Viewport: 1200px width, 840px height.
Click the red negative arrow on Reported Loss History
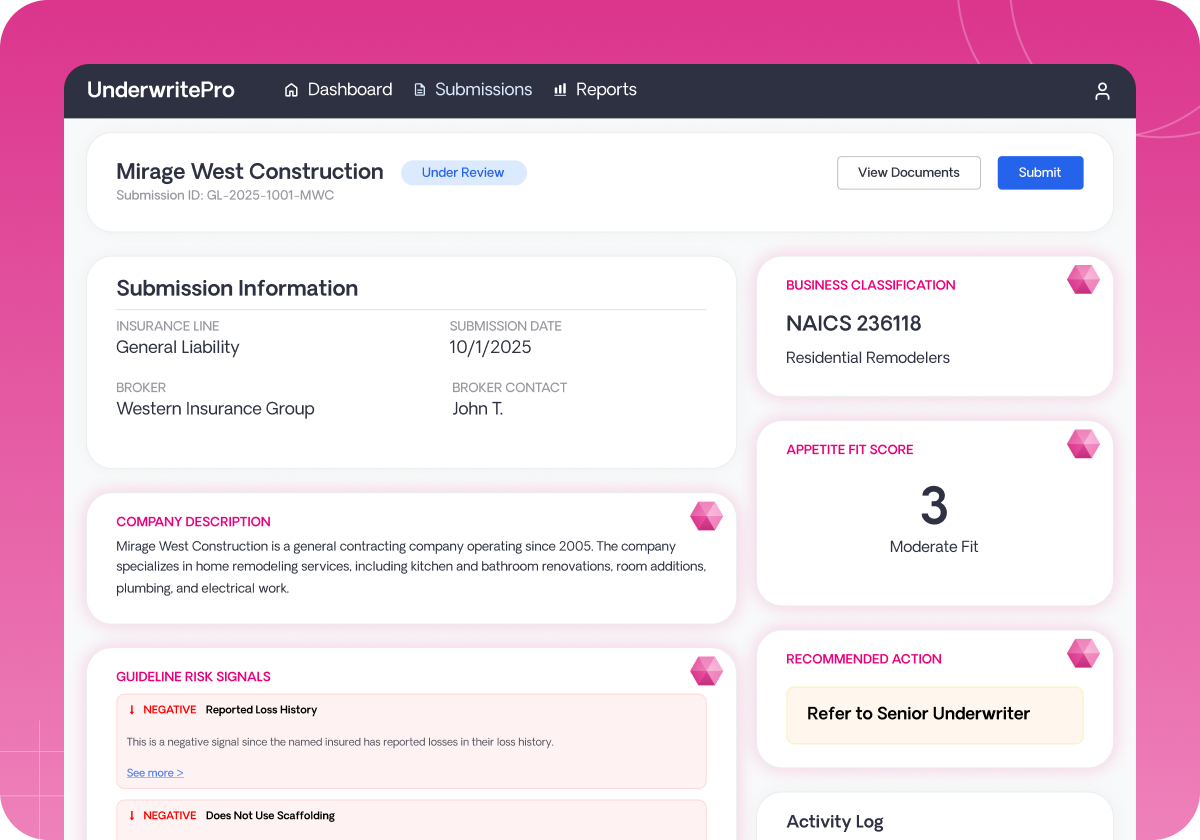click(131, 709)
